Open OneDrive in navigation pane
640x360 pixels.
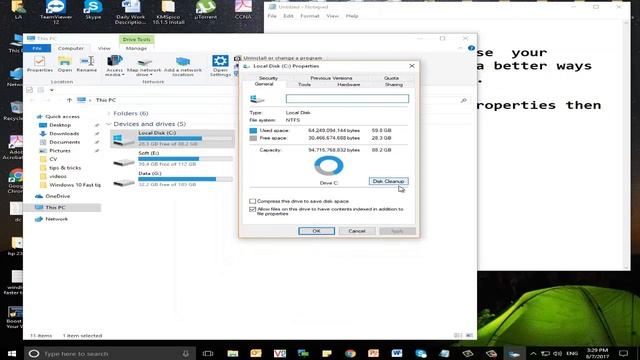(x=57, y=196)
